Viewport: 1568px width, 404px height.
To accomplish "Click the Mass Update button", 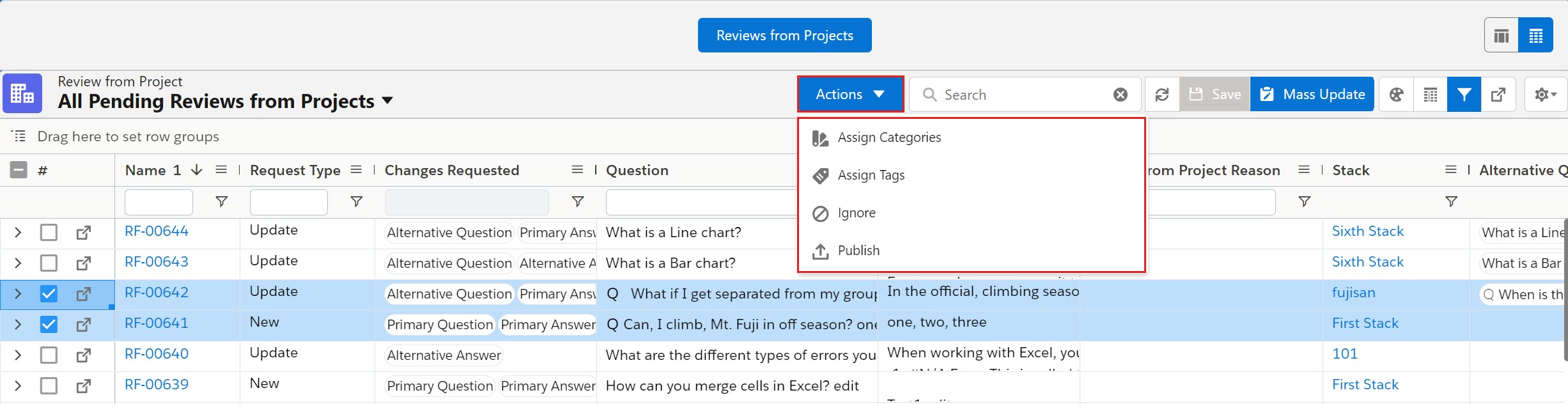I will [x=1312, y=95].
